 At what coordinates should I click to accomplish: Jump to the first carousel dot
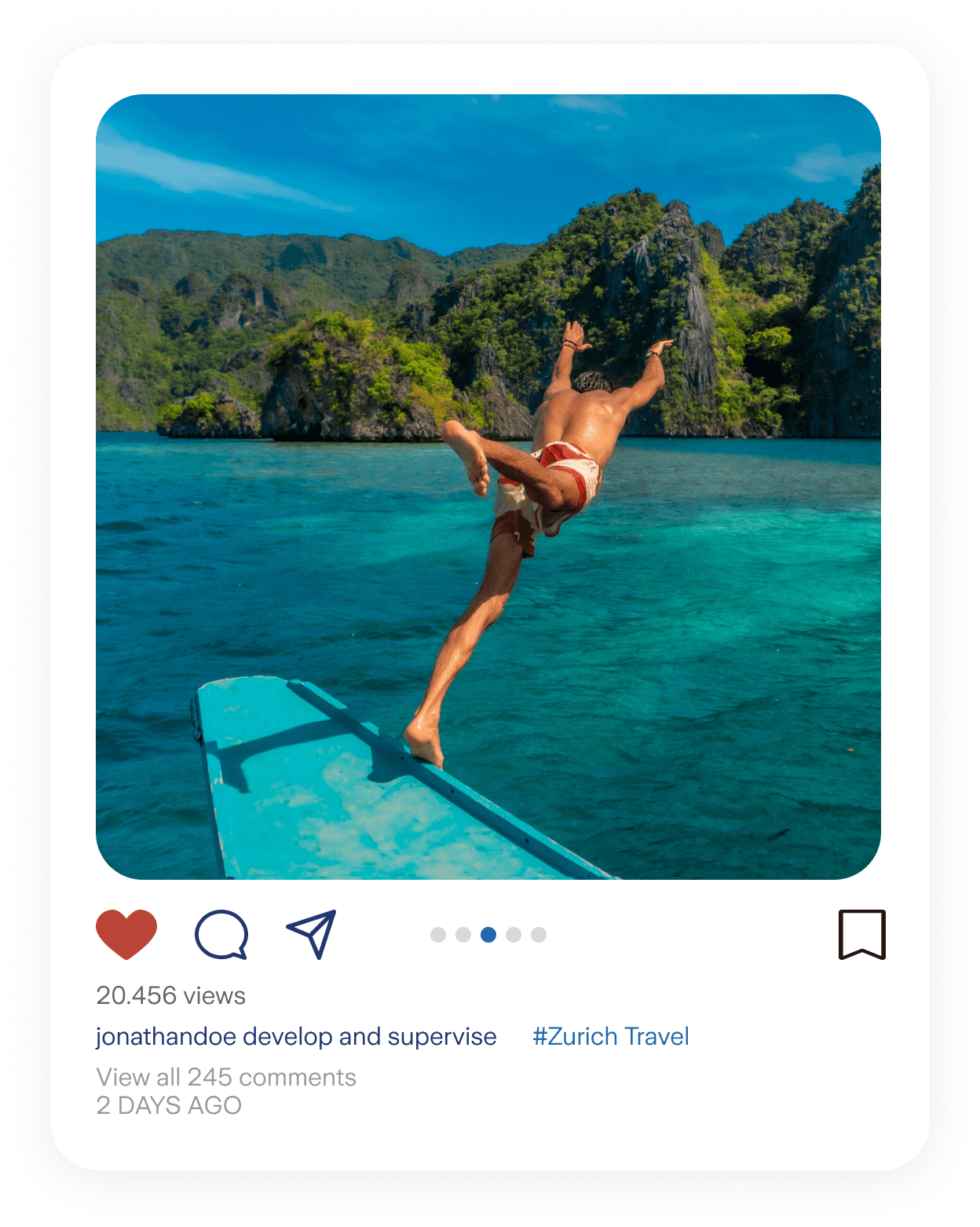(438, 935)
